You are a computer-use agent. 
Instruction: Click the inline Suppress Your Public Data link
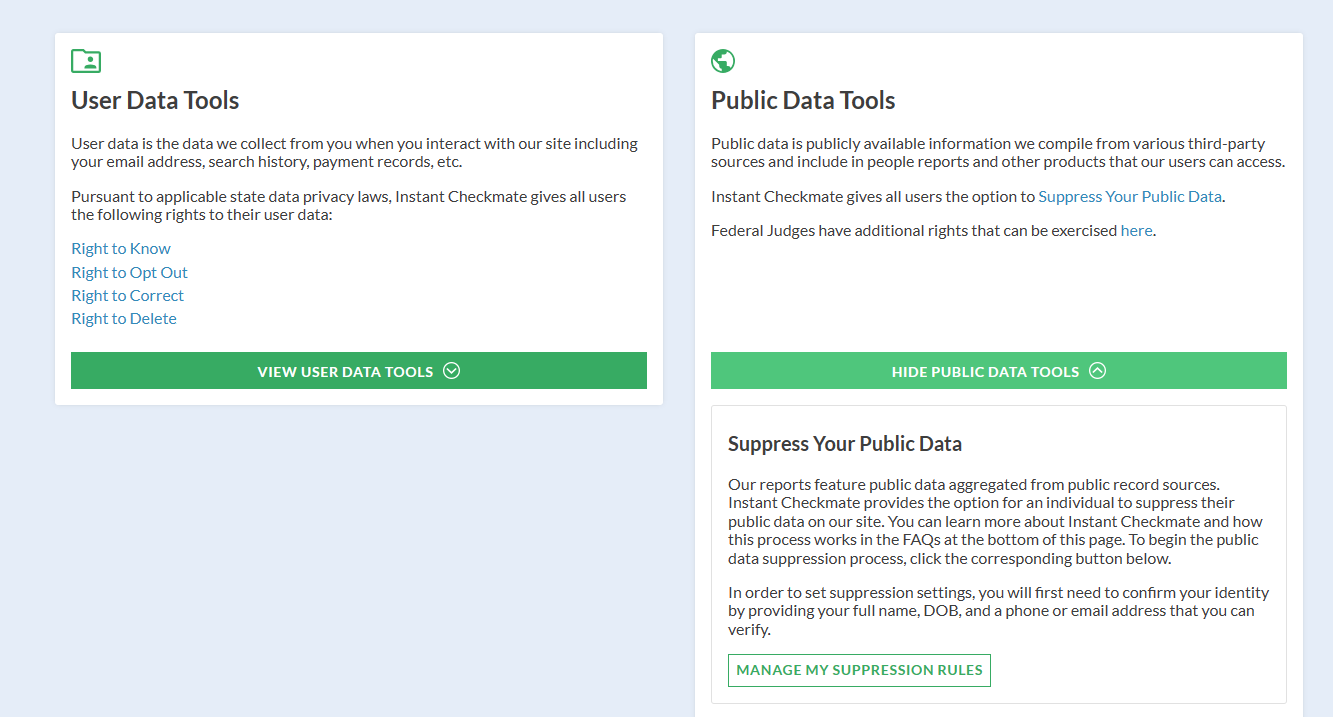[1130, 196]
